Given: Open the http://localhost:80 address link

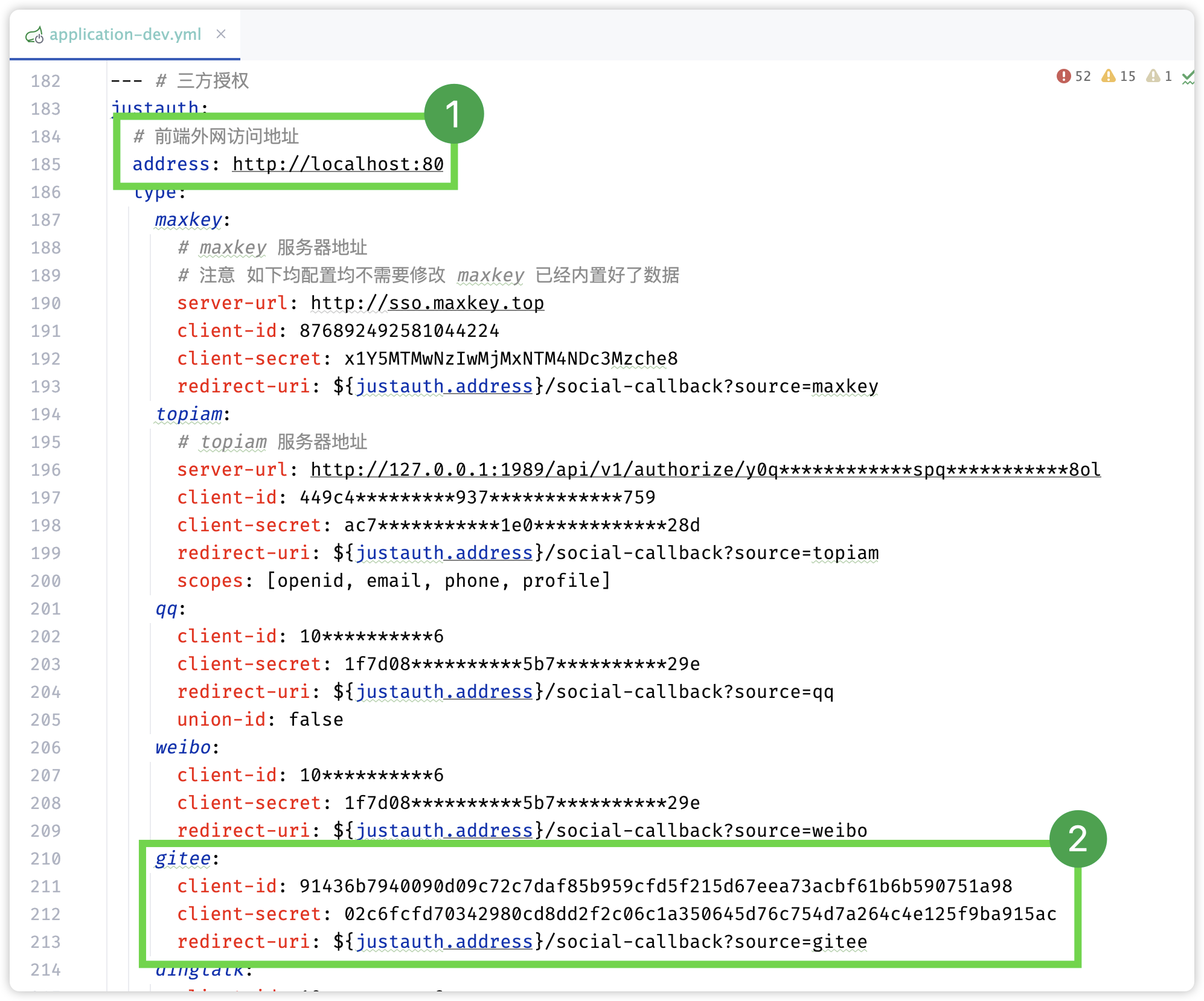Looking at the screenshot, I should pyautogui.click(x=338, y=164).
